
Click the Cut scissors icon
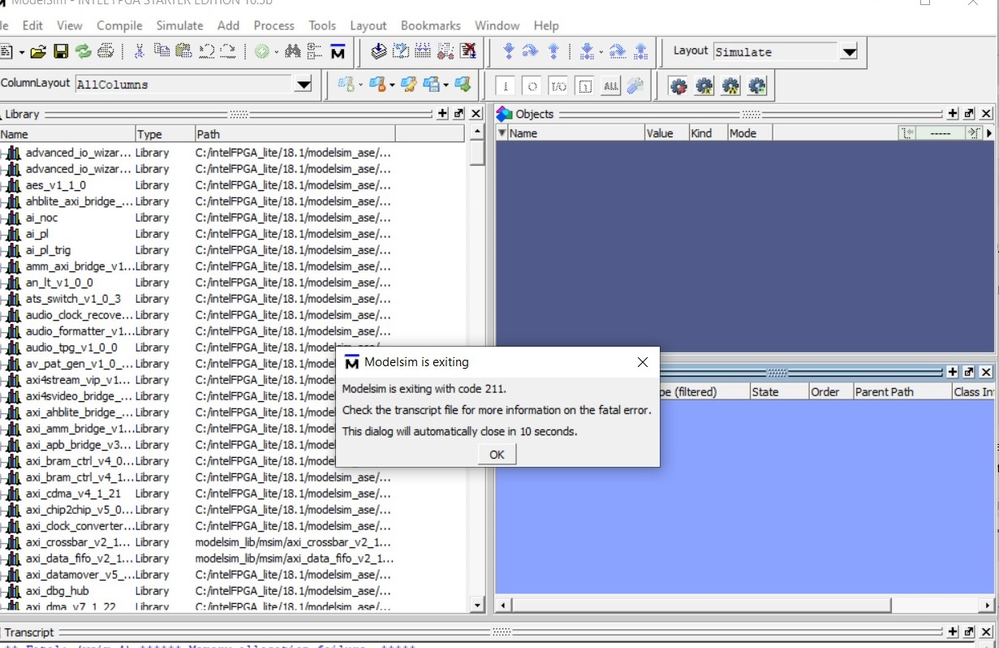139,52
